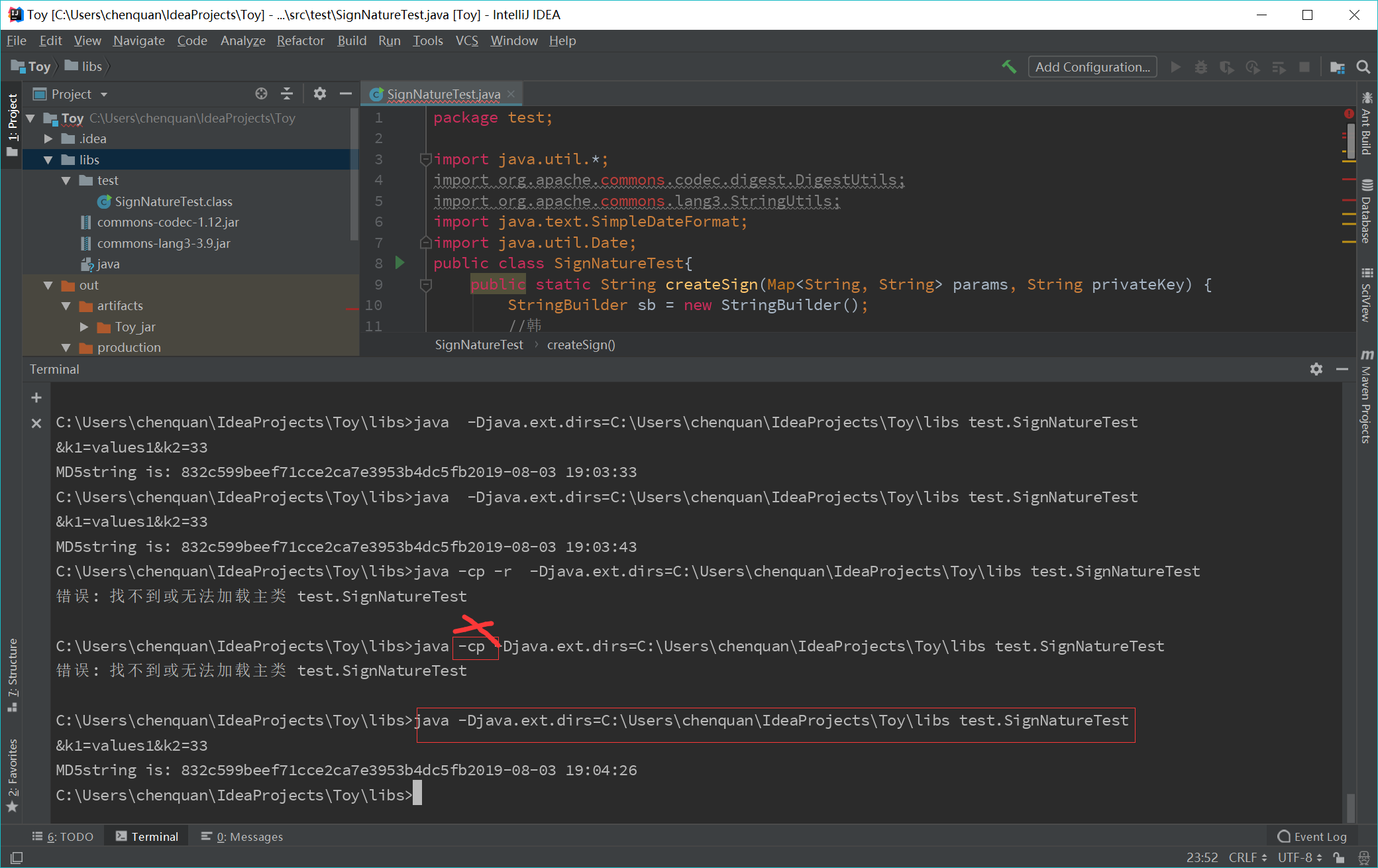The height and width of the screenshot is (868, 1378).
Task: Collapse the Toy root node
Action: 30,118
